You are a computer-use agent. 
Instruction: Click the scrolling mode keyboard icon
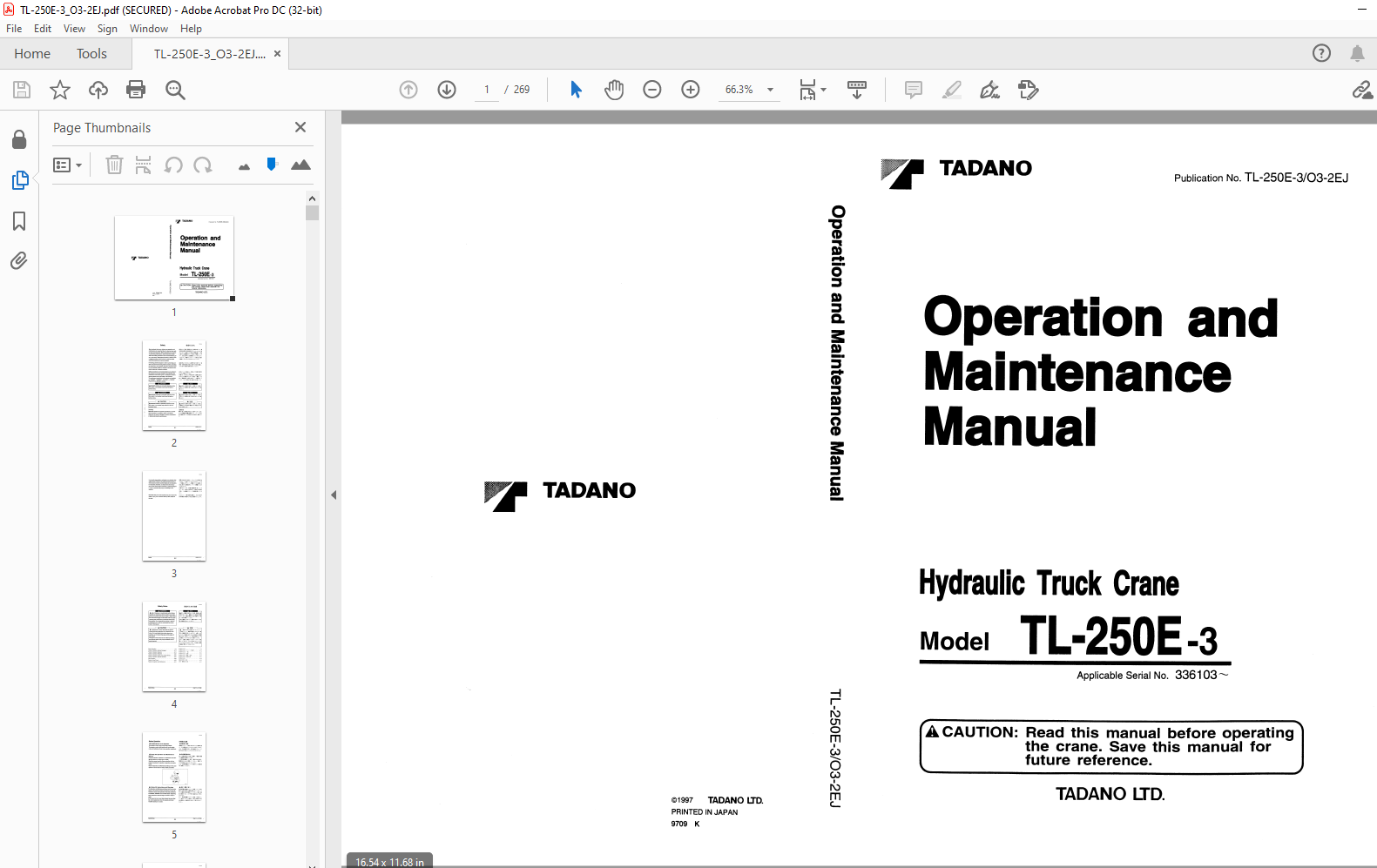[857, 90]
